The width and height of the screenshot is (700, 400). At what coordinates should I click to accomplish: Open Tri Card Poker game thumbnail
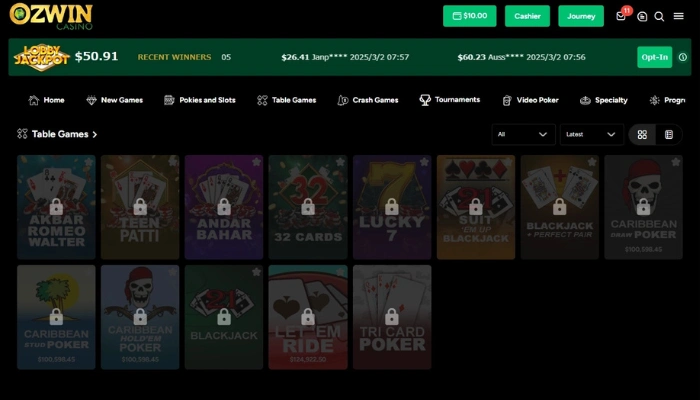[x=392, y=317]
